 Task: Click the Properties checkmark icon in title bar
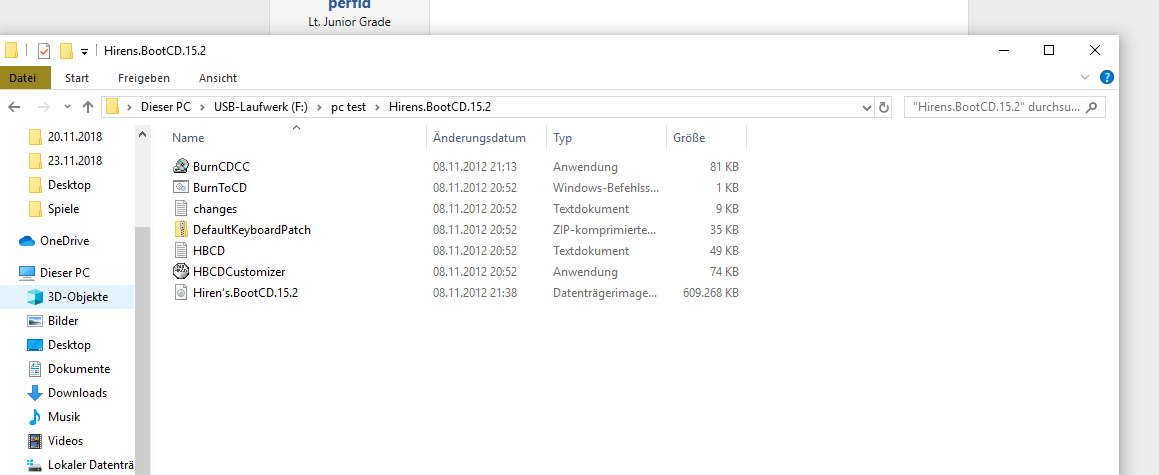coord(44,51)
